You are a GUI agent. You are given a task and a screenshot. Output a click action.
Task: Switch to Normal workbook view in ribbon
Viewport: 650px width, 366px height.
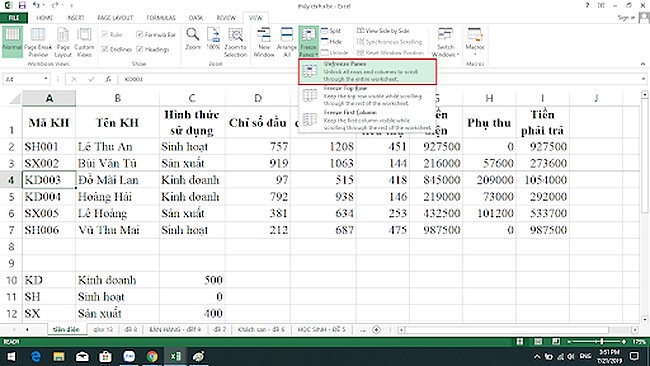12,42
